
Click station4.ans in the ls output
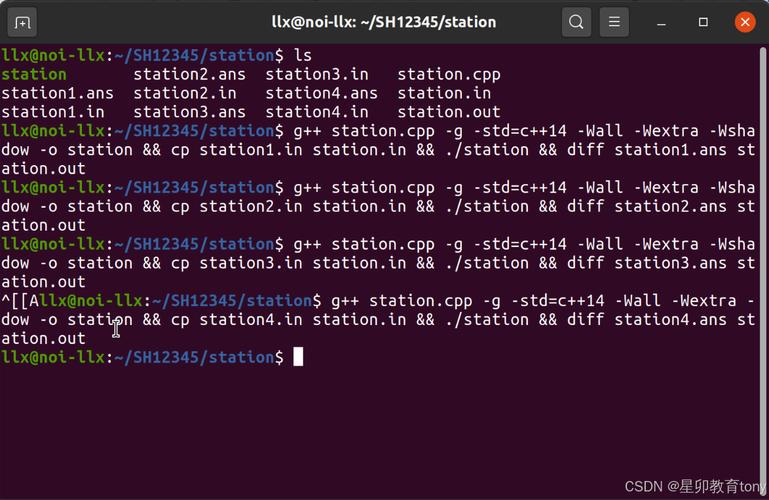point(321,93)
